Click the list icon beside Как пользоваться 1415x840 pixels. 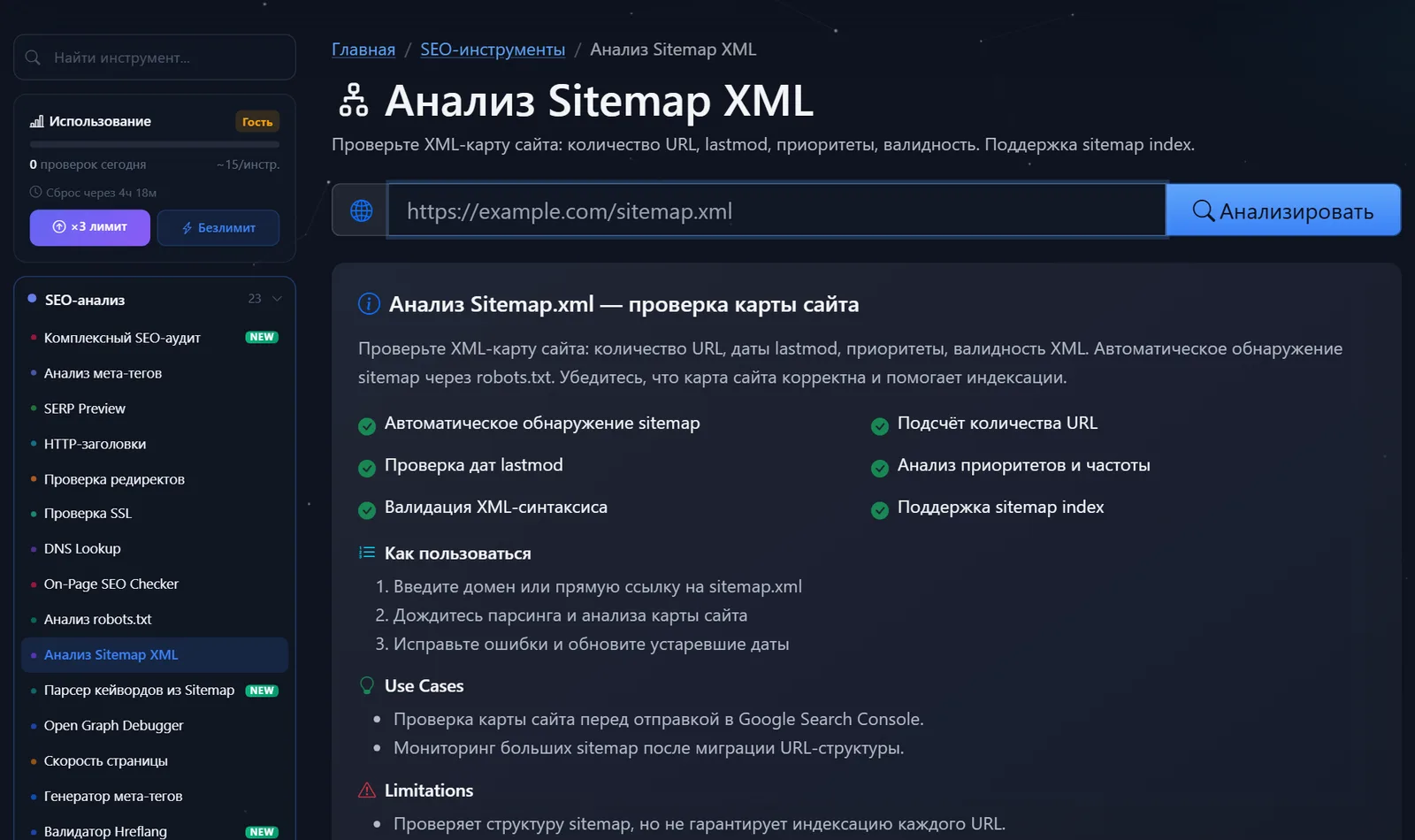click(x=367, y=553)
